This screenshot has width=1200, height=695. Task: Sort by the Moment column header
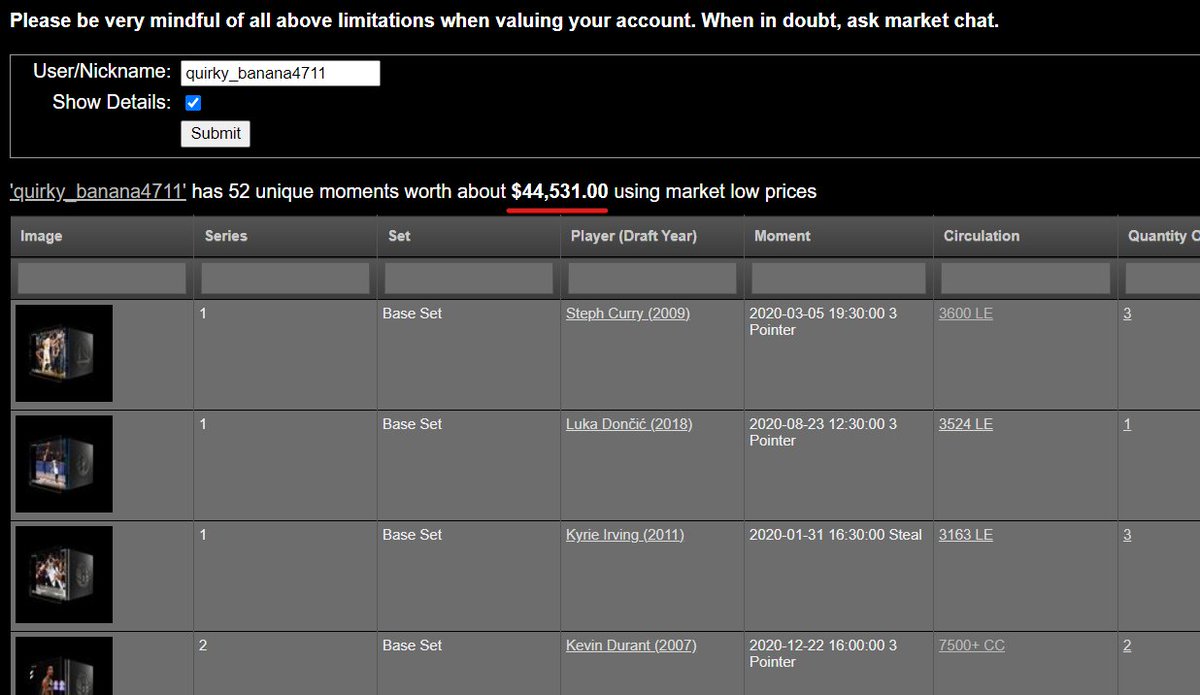[838, 236]
